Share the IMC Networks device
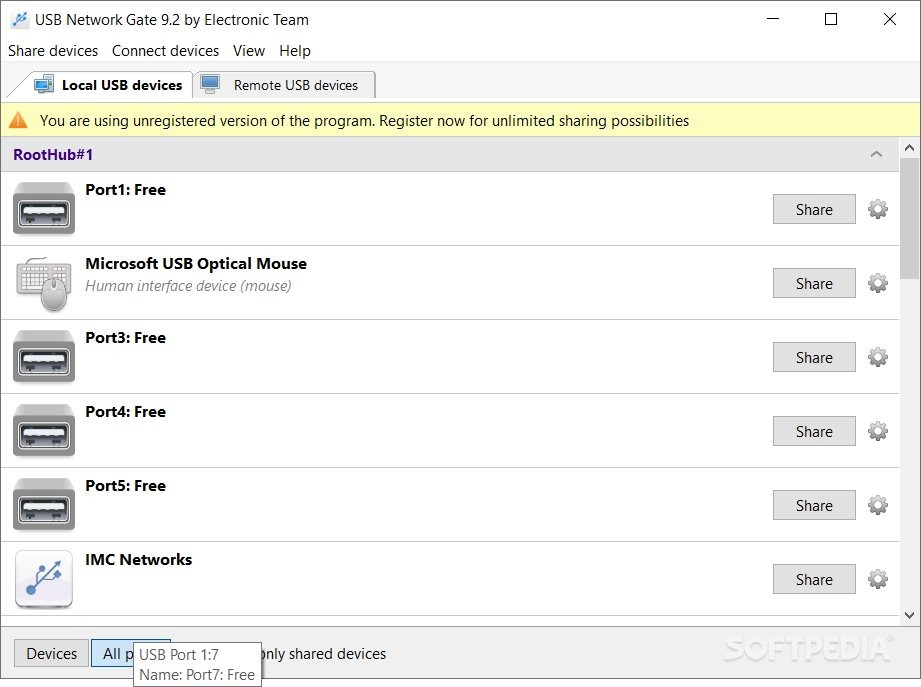 pyautogui.click(x=814, y=579)
